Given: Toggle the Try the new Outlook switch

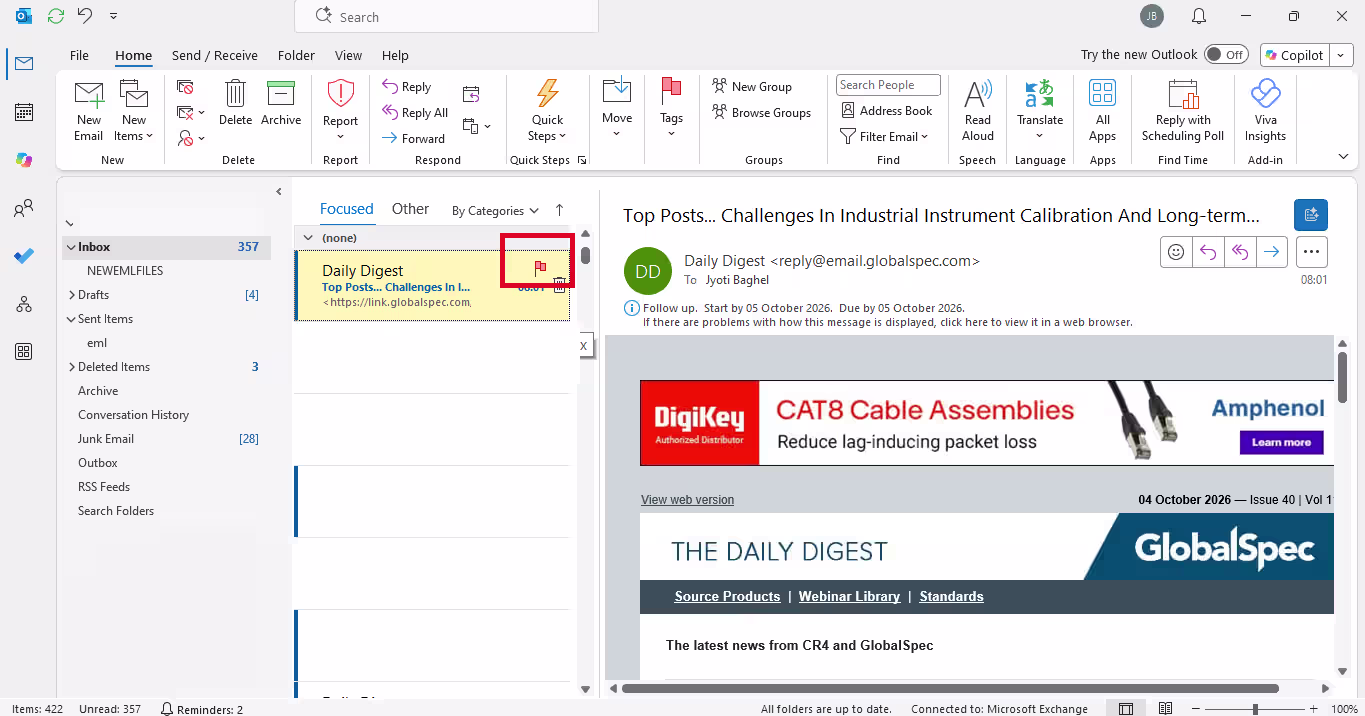Looking at the screenshot, I should pyautogui.click(x=1225, y=55).
